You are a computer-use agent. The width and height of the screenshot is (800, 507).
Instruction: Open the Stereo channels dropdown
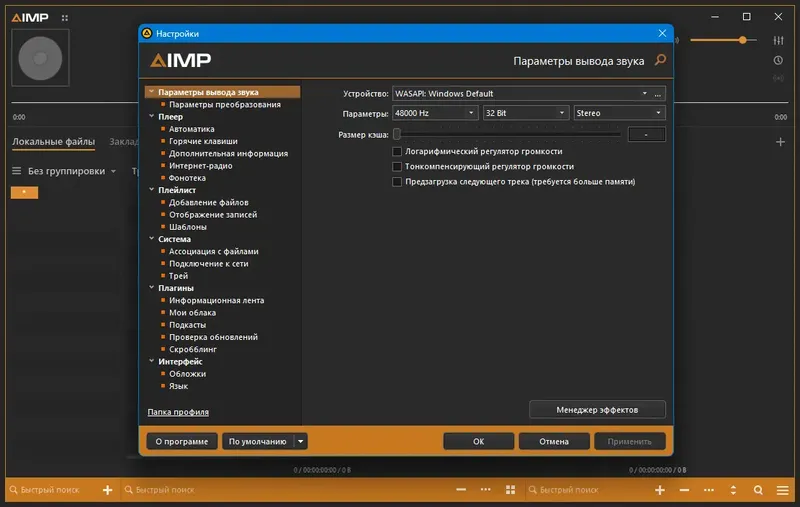(x=619, y=113)
